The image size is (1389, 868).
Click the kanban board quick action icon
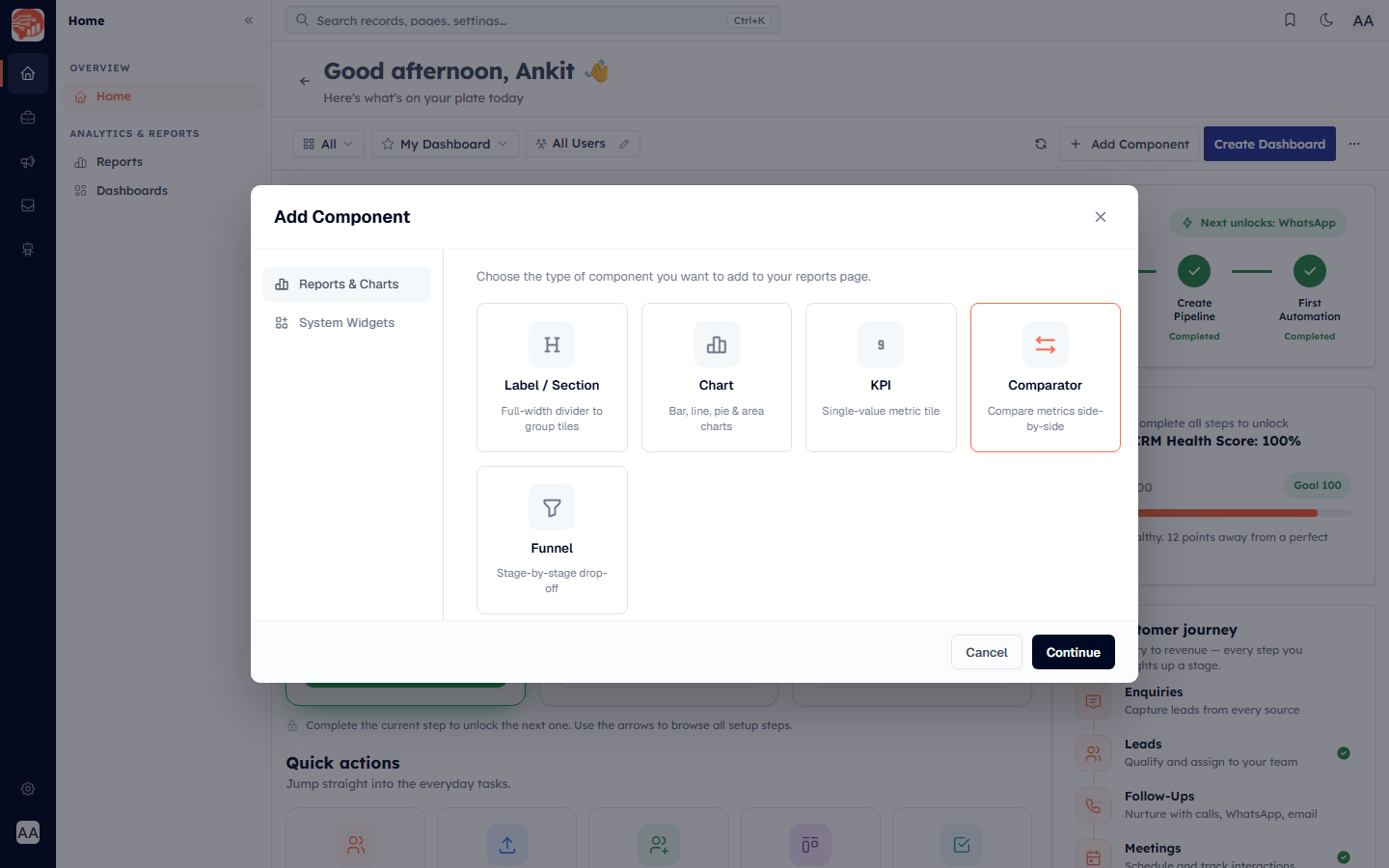pos(810,845)
